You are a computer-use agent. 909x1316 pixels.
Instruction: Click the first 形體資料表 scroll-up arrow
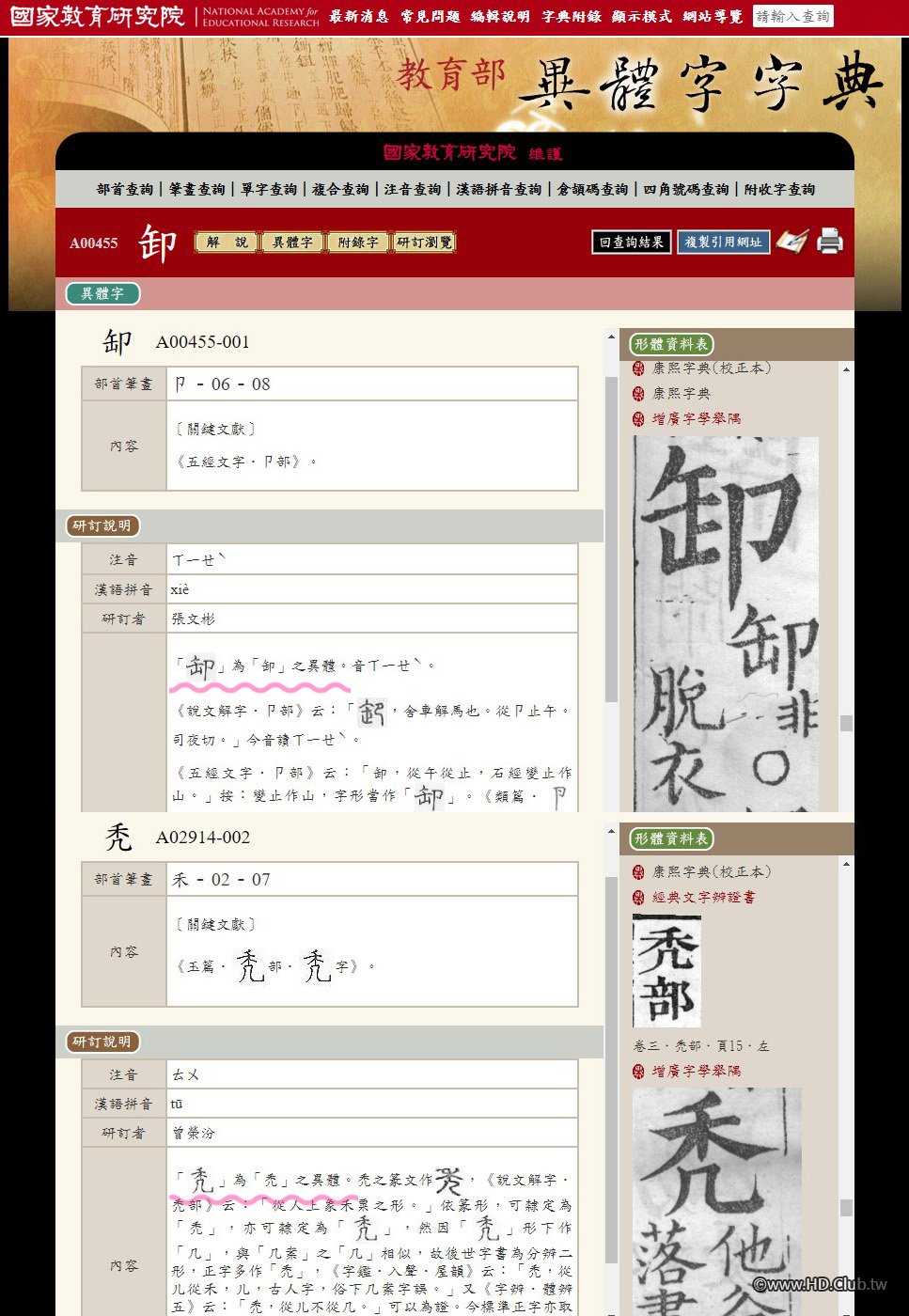(846, 369)
